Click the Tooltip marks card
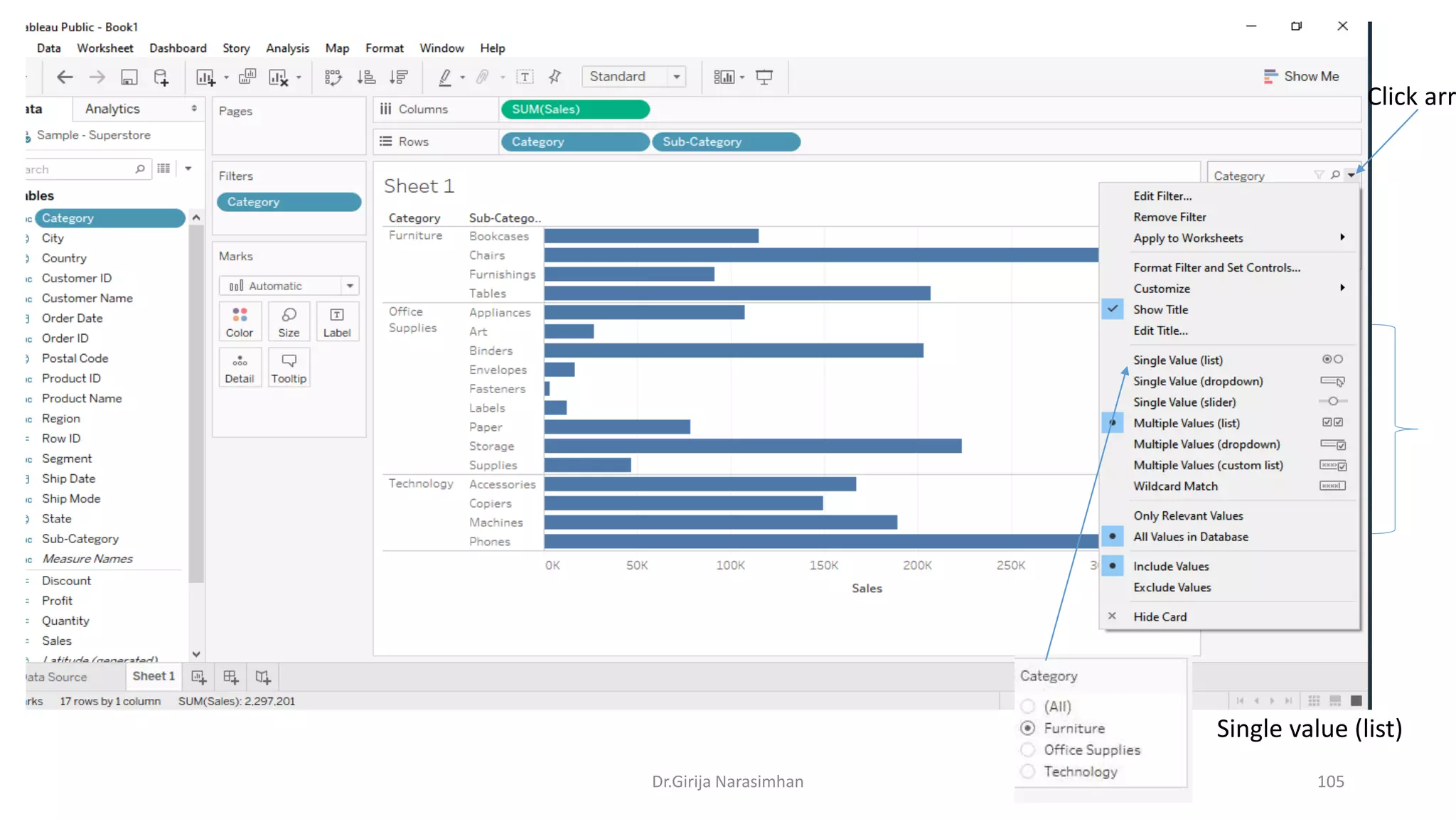 pos(289,368)
